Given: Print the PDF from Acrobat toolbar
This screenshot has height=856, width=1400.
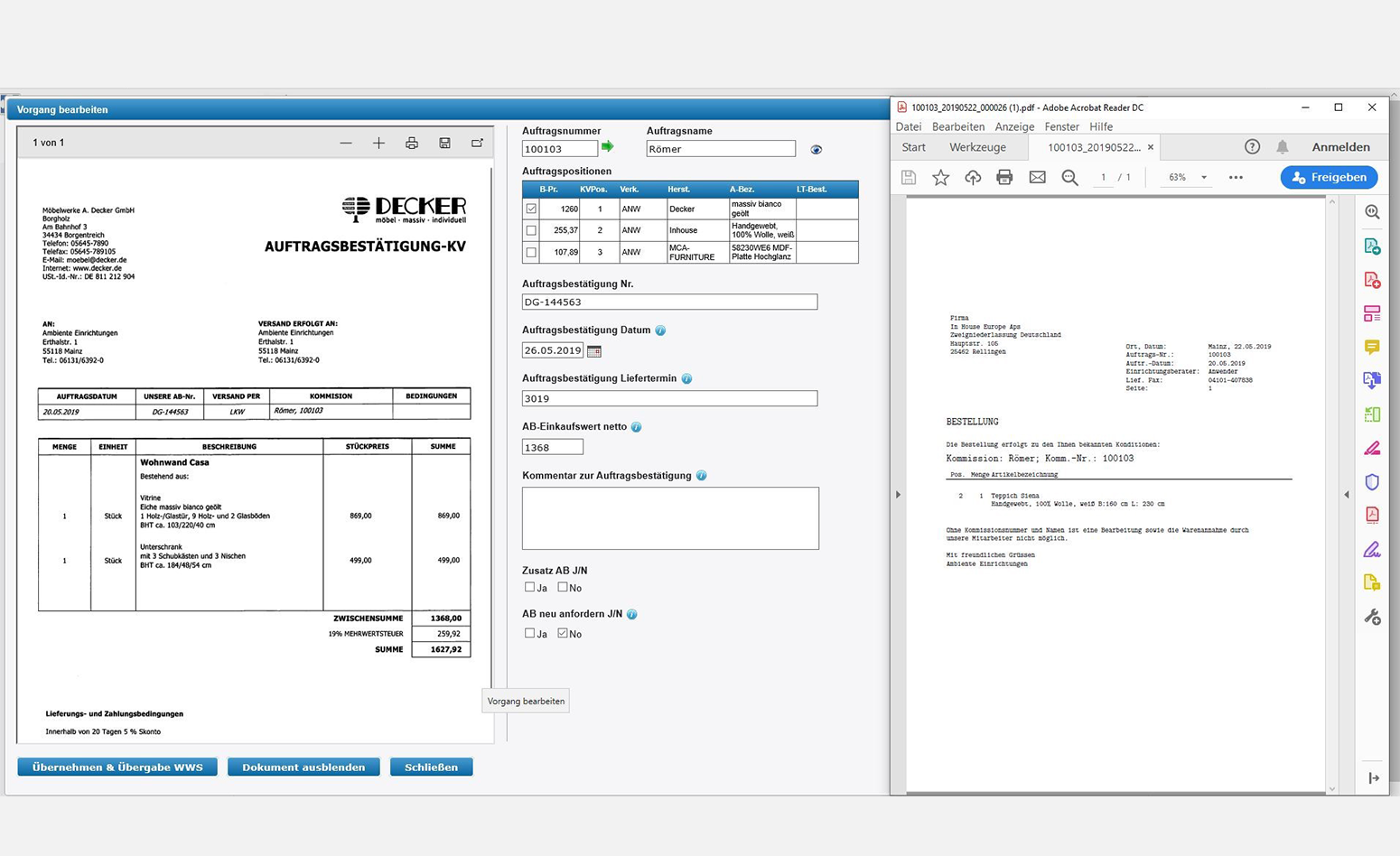Looking at the screenshot, I should [x=1004, y=178].
